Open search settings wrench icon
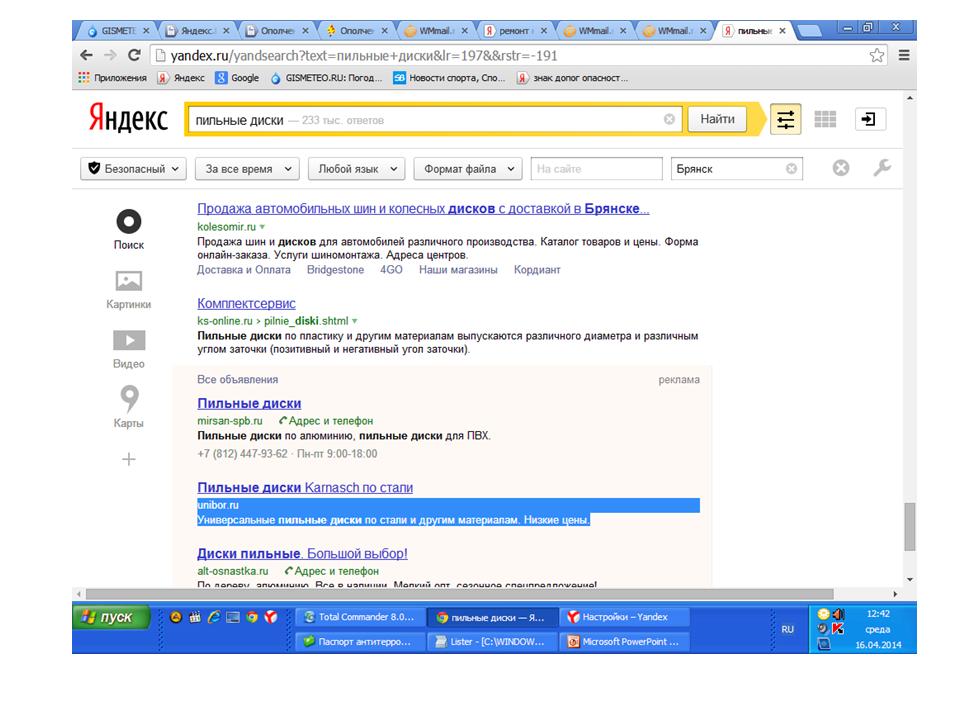This screenshot has width=960, height=720. (x=882, y=168)
